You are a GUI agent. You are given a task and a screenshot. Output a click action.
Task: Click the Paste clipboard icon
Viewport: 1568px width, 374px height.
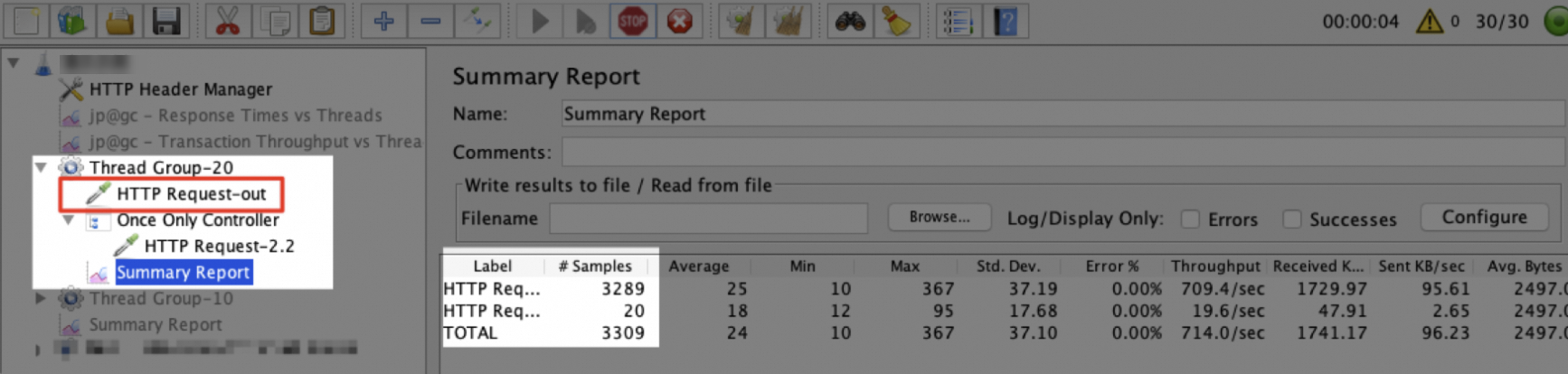322,21
